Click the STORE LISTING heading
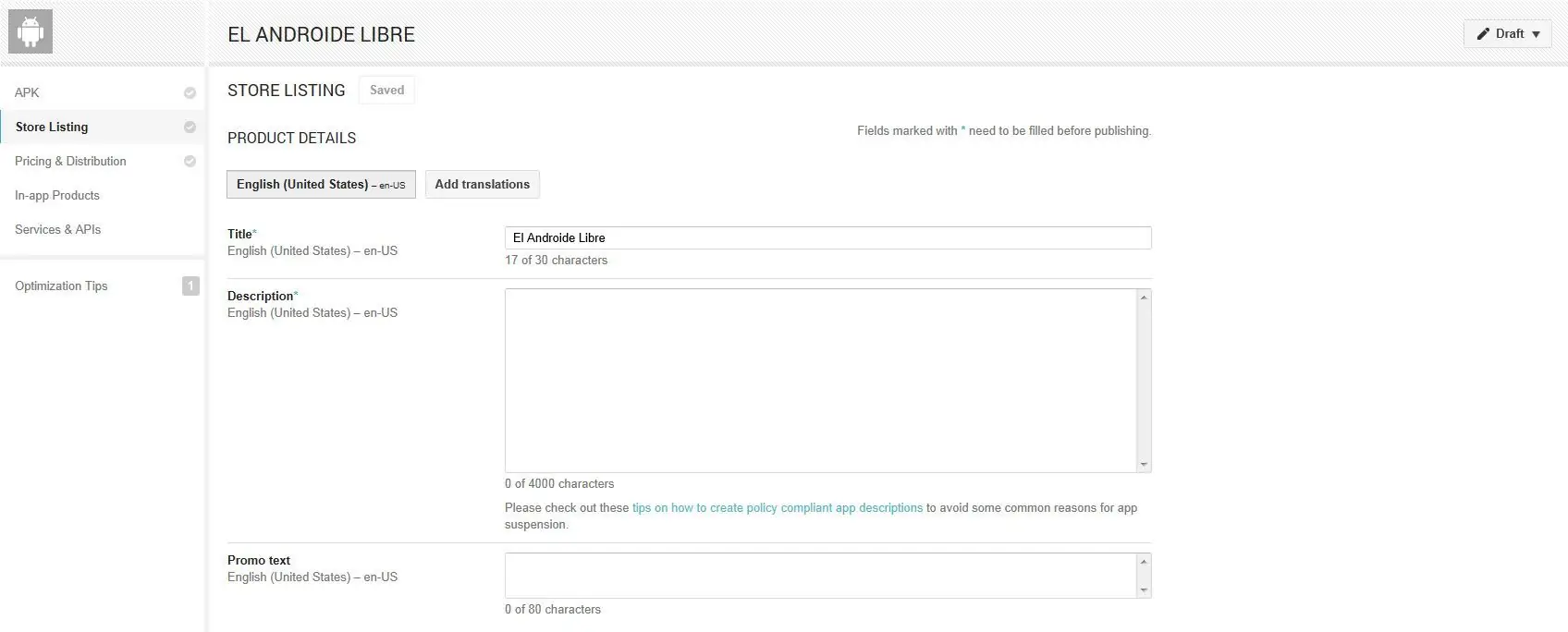Image resolution: width=1568 pixels, height=632 pixels. tap(286, 90)
